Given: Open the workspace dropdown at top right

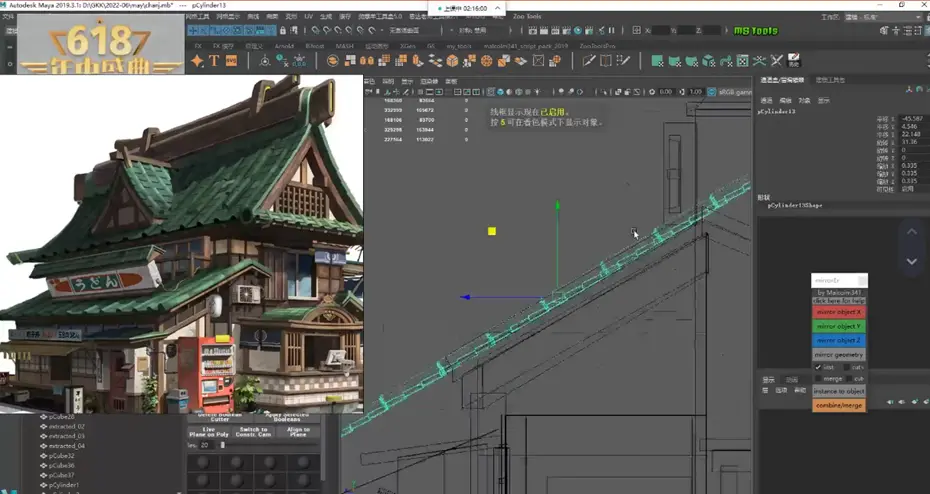Looking at the screenshot, I should [x=881, y=17].
